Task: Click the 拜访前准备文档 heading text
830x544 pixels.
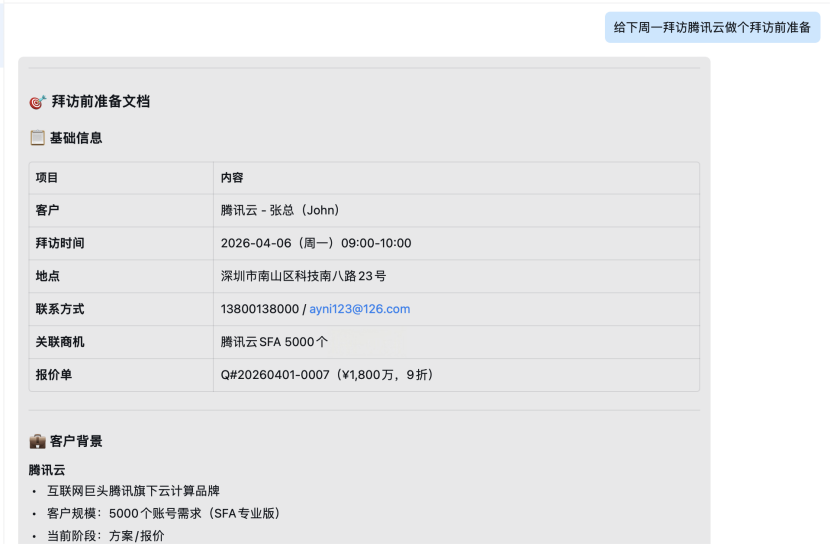Action: 101,102
